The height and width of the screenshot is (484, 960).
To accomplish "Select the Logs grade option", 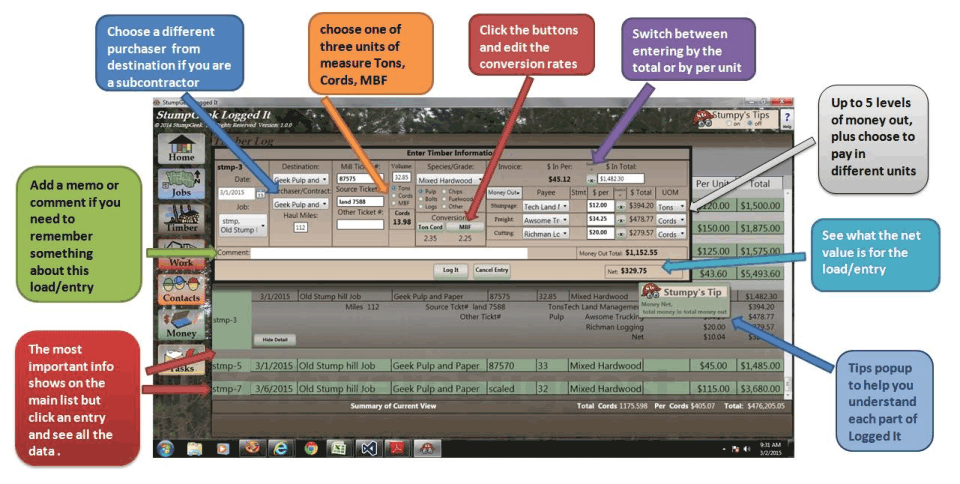I will point(427,207).
